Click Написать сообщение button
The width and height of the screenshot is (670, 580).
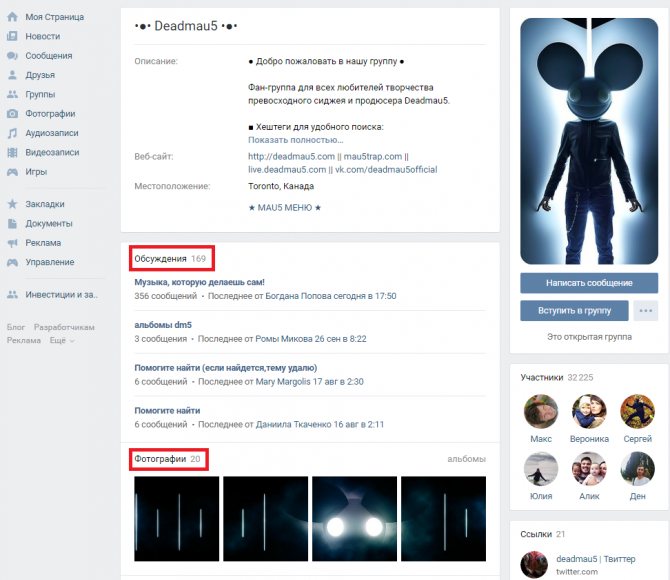[589, 283]
